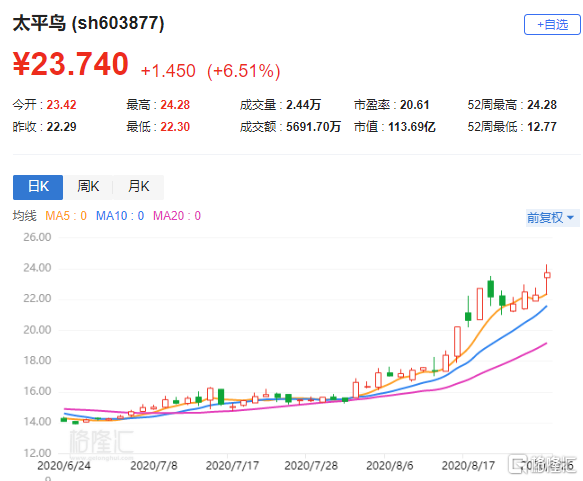Click the 2020/7/17 date axis label
Viewport: 583px width, 481px height.
pyautogui.click(x=232, y=466)
